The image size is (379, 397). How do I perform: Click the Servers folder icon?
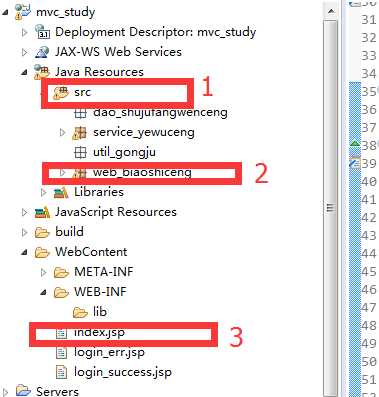point(23,391)
